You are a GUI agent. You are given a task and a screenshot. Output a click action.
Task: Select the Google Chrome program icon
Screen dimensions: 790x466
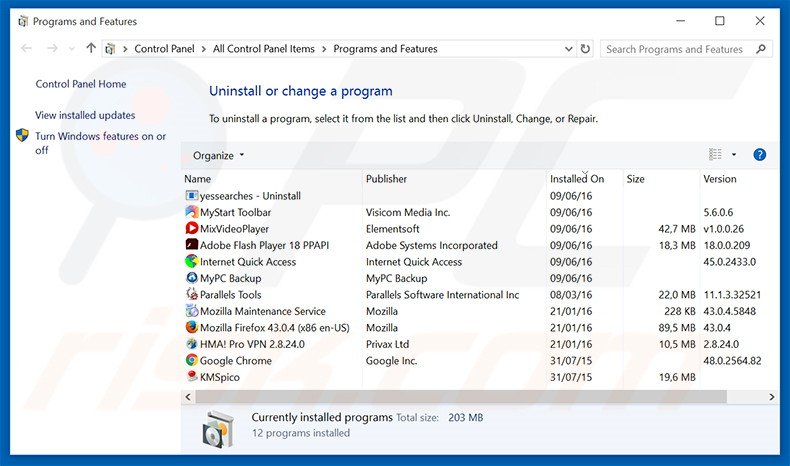pyautogui.click(x=192, y=361)
